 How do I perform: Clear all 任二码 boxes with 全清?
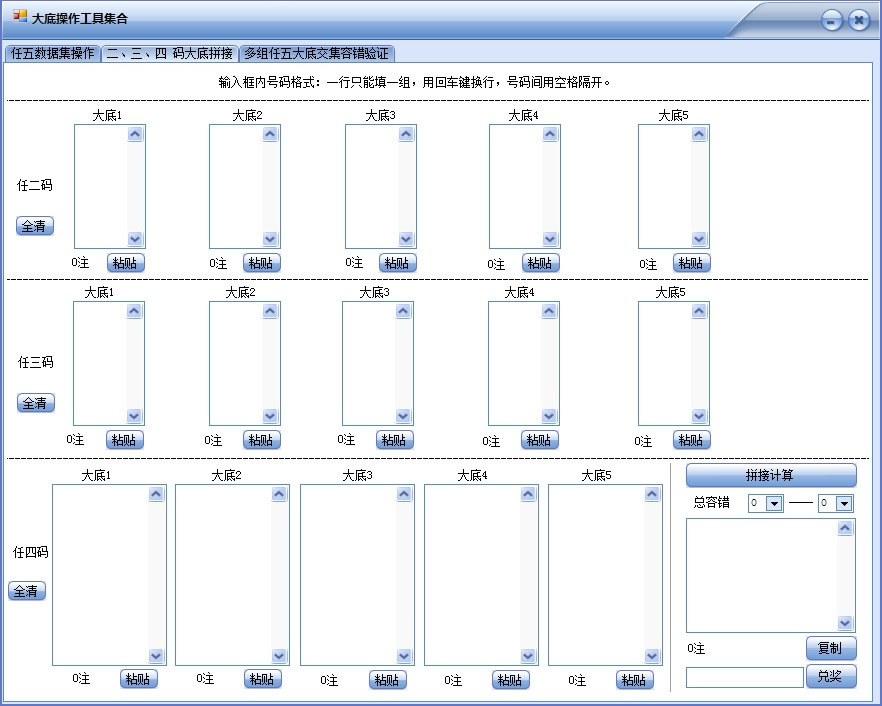point(35,226)
